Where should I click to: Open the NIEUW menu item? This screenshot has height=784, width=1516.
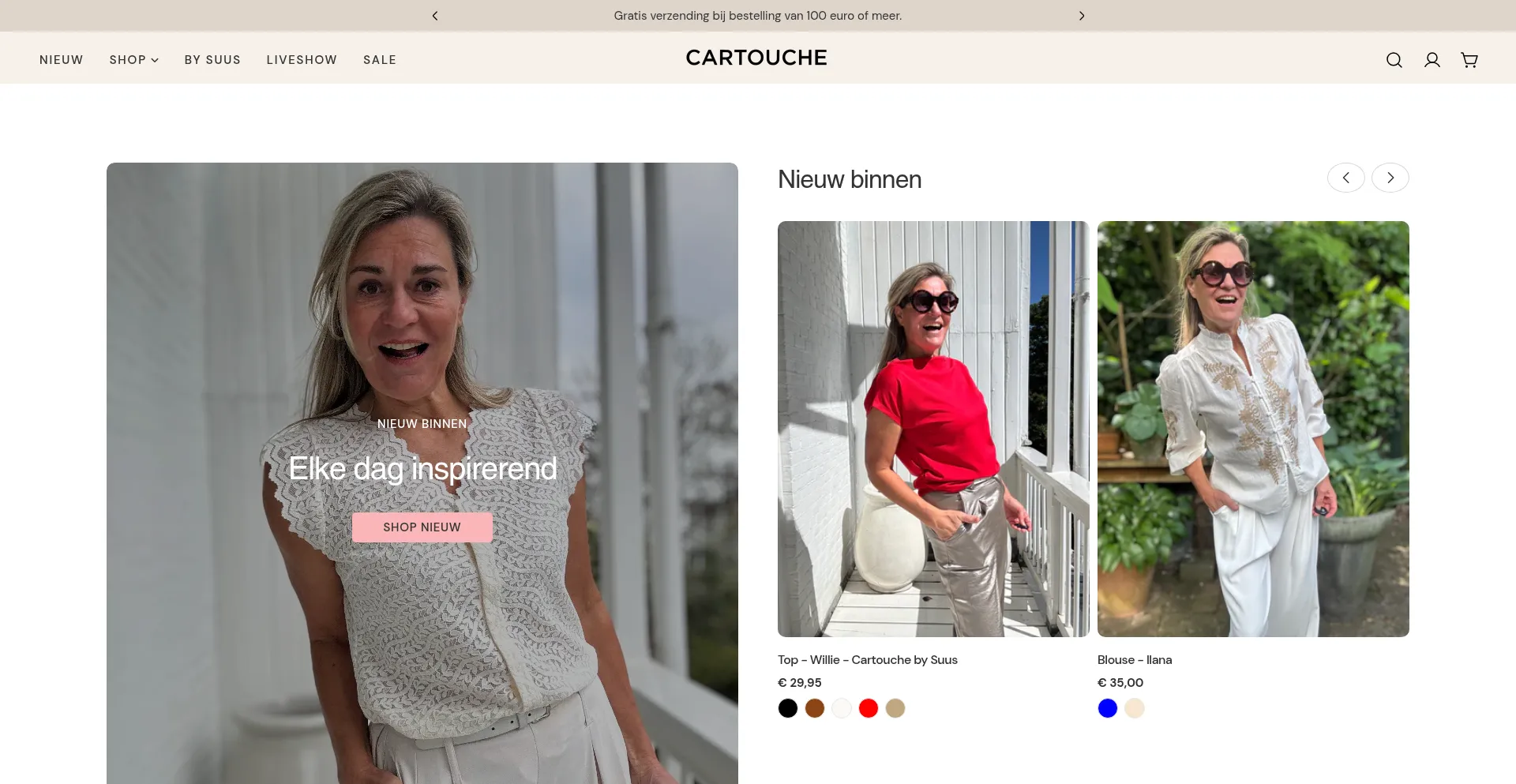[x=61, y=60]
